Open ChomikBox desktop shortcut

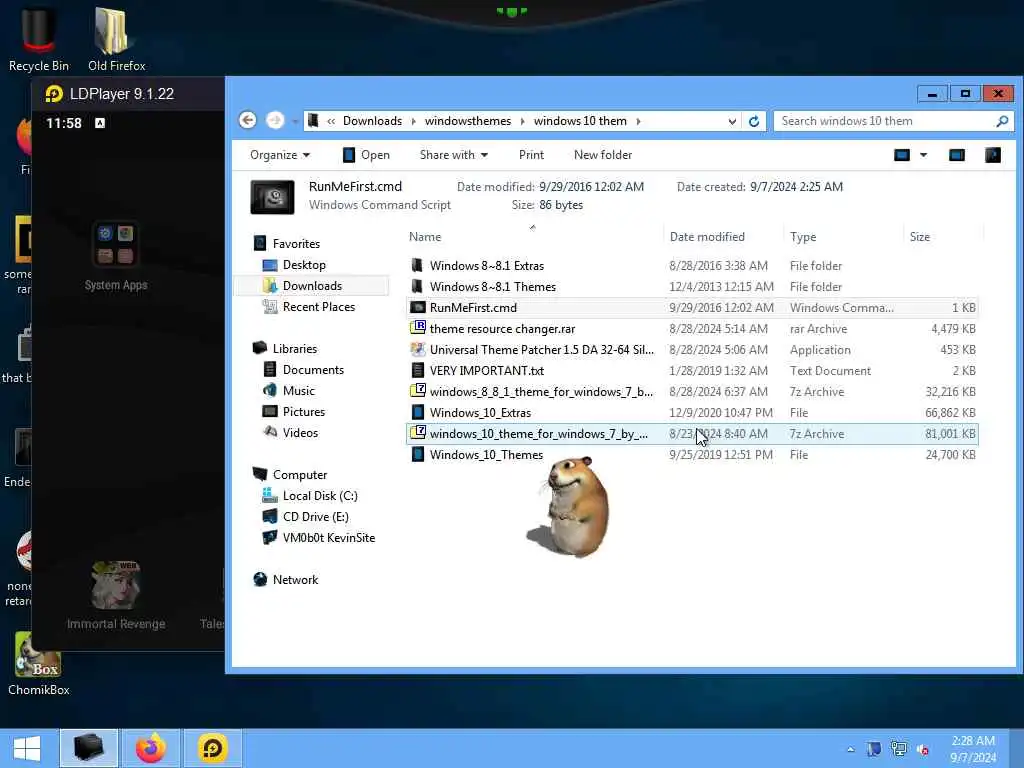click(x=39, y=664)
